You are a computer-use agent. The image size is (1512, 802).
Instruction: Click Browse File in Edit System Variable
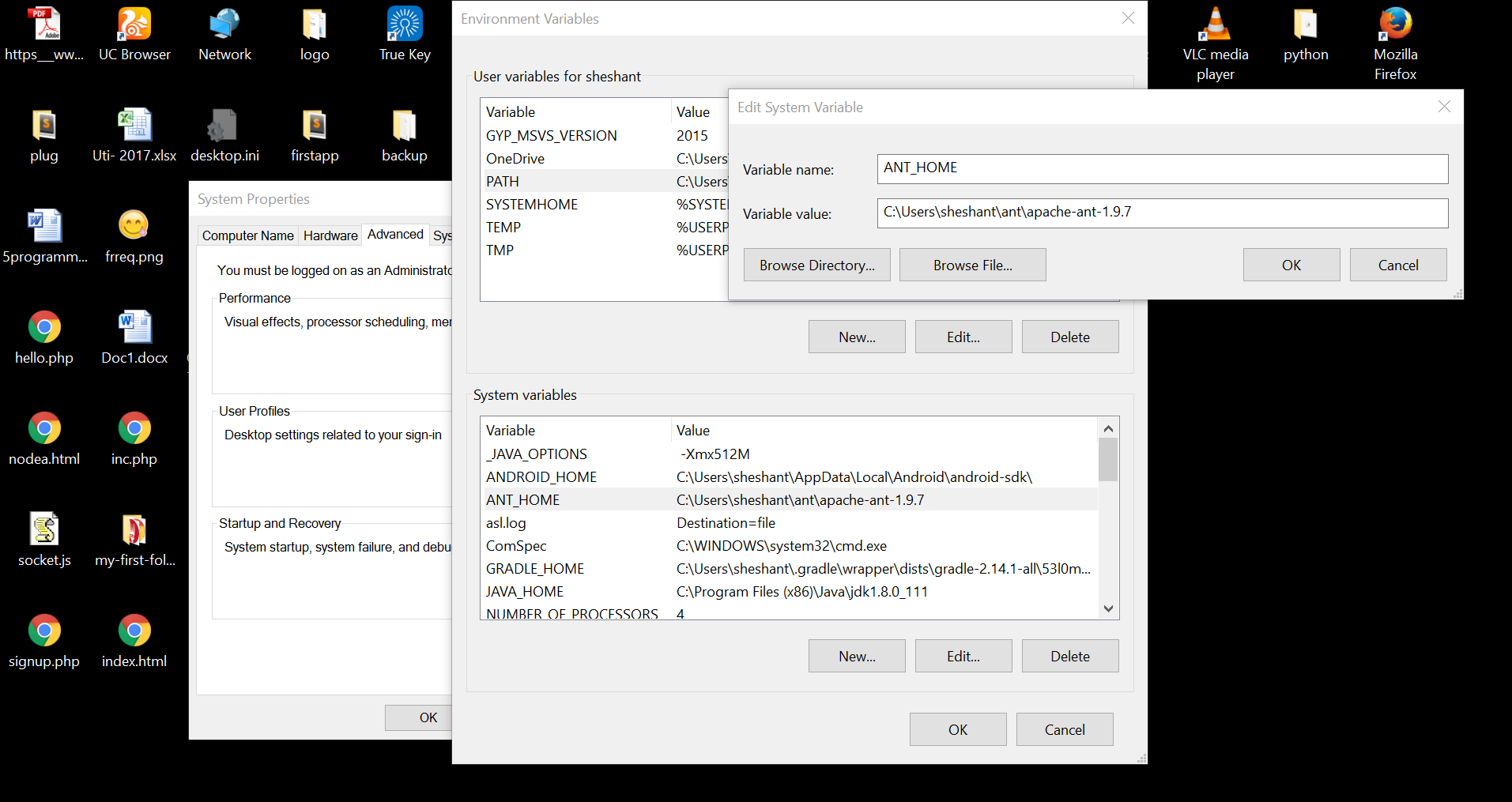[972, 264]
